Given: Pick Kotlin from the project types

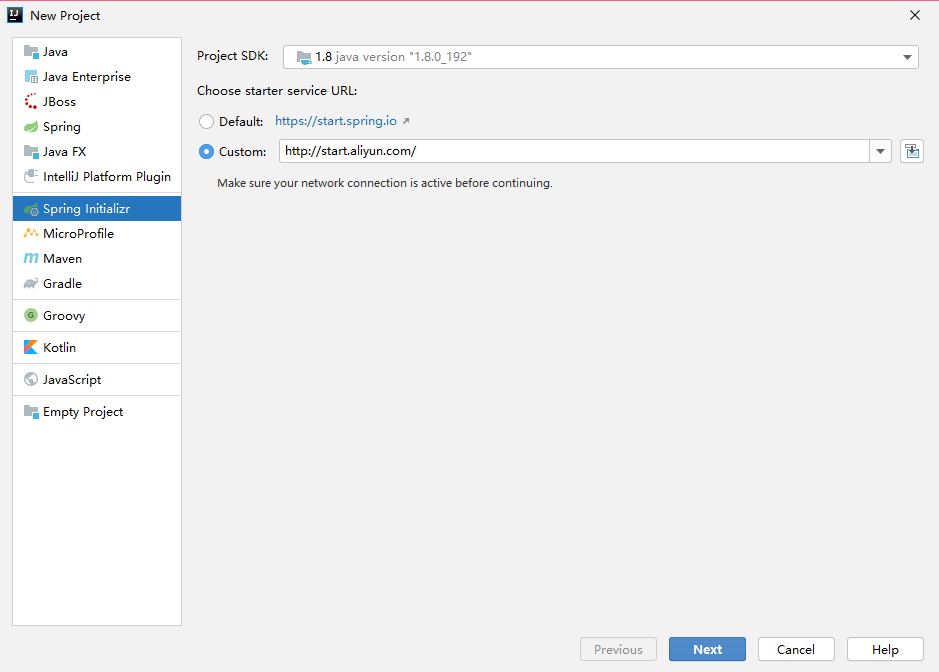Looking at the screenshot, I should pyautogui.click(x=97, y=347).
